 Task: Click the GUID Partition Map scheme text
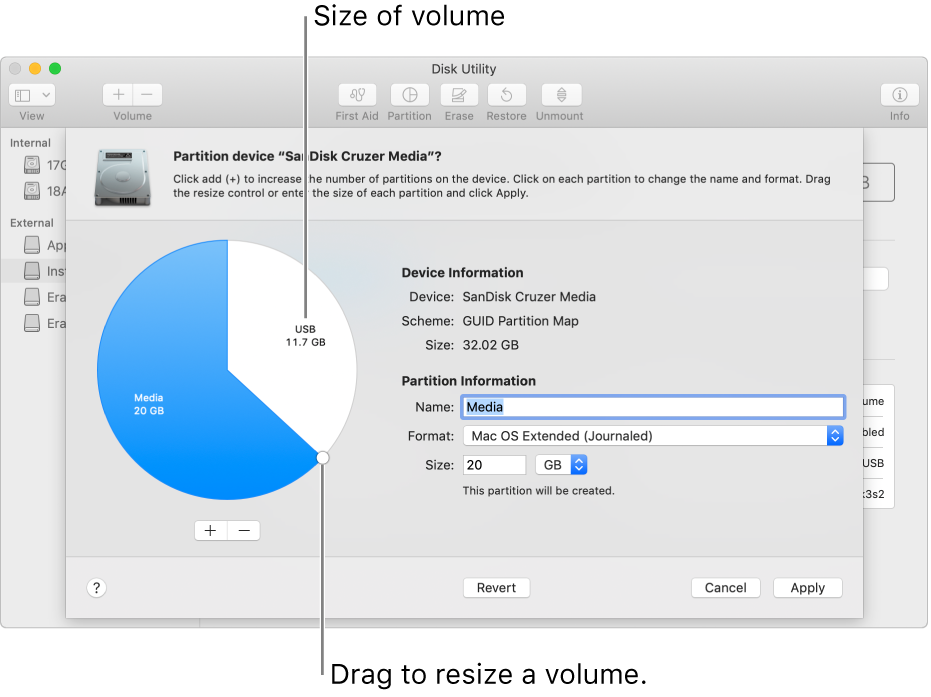521,321
